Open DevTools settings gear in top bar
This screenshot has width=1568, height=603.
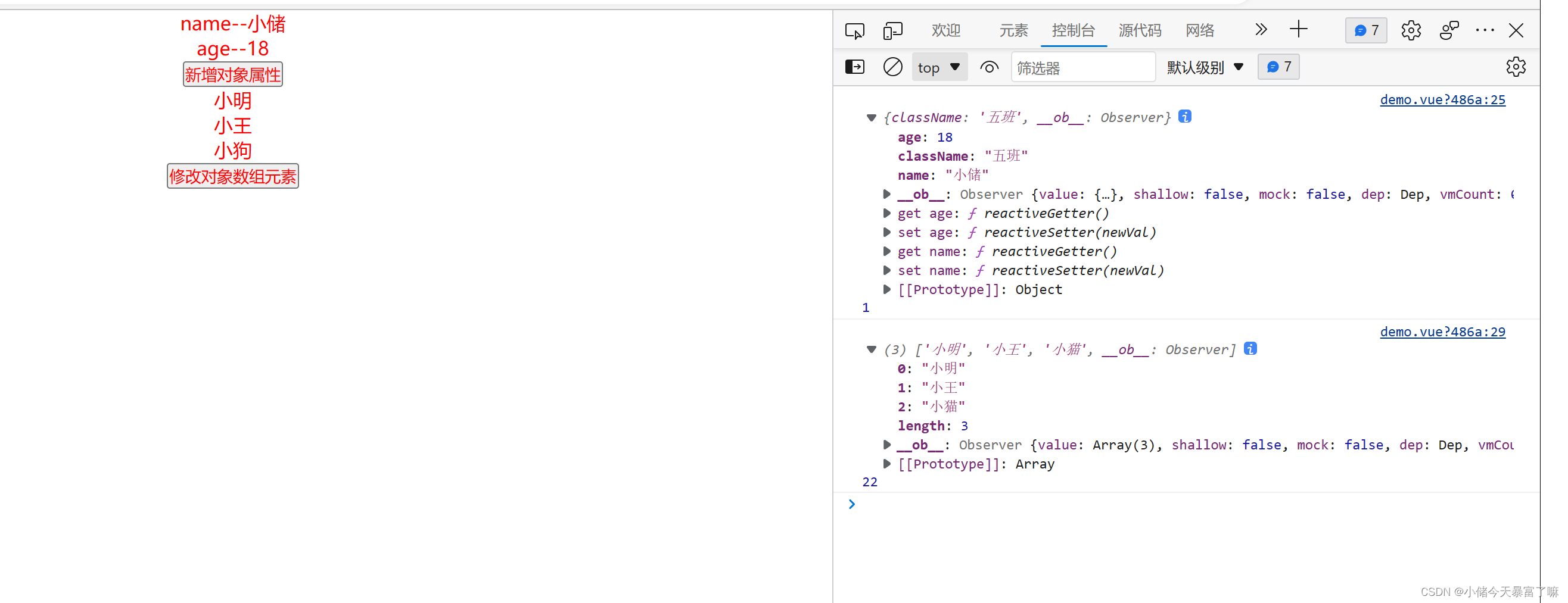coord(1411,30)
